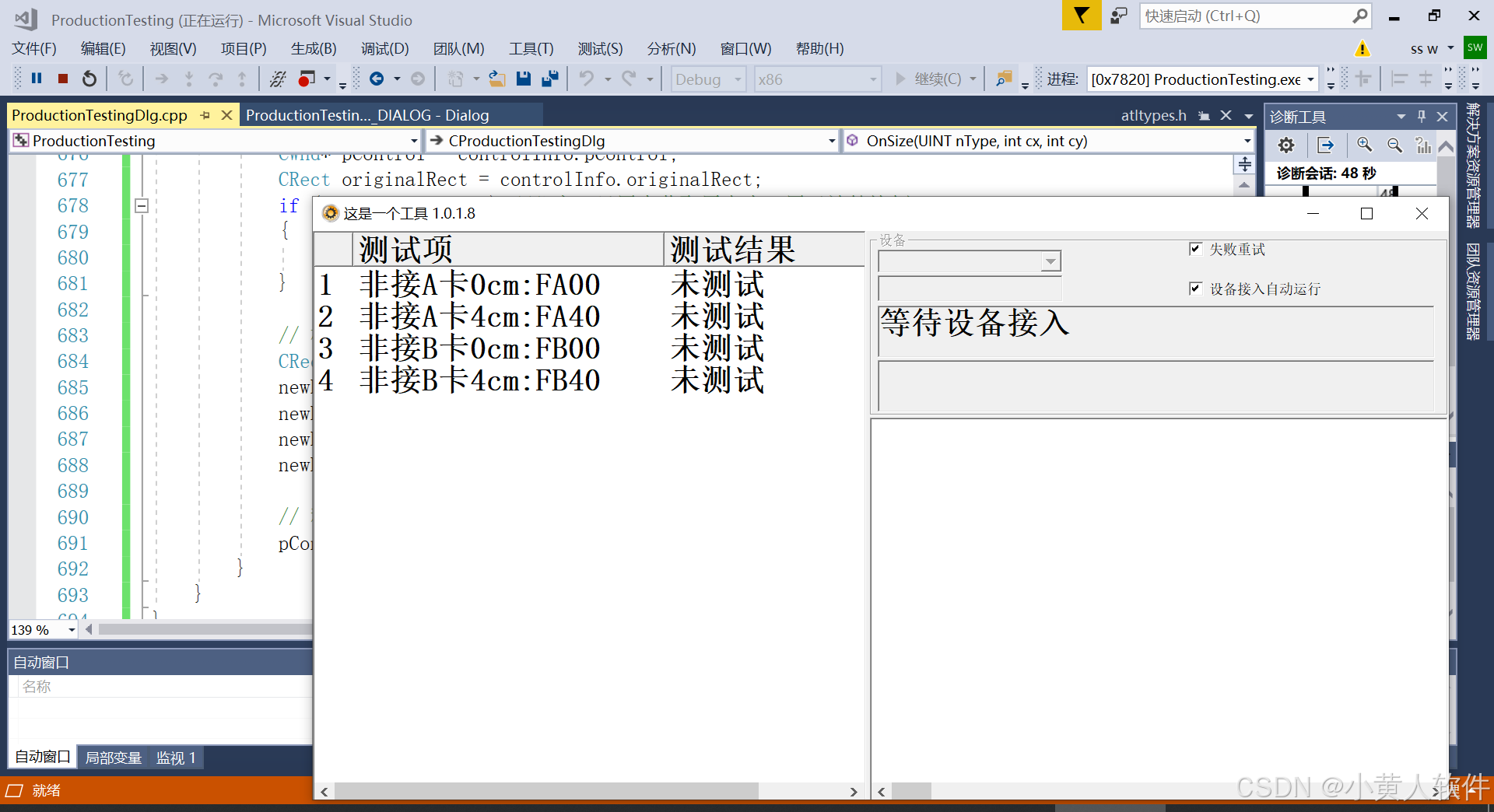Open diagnostic tools settings gear
This screenshot has width=1494, height=812.
tap(1286, 145)
